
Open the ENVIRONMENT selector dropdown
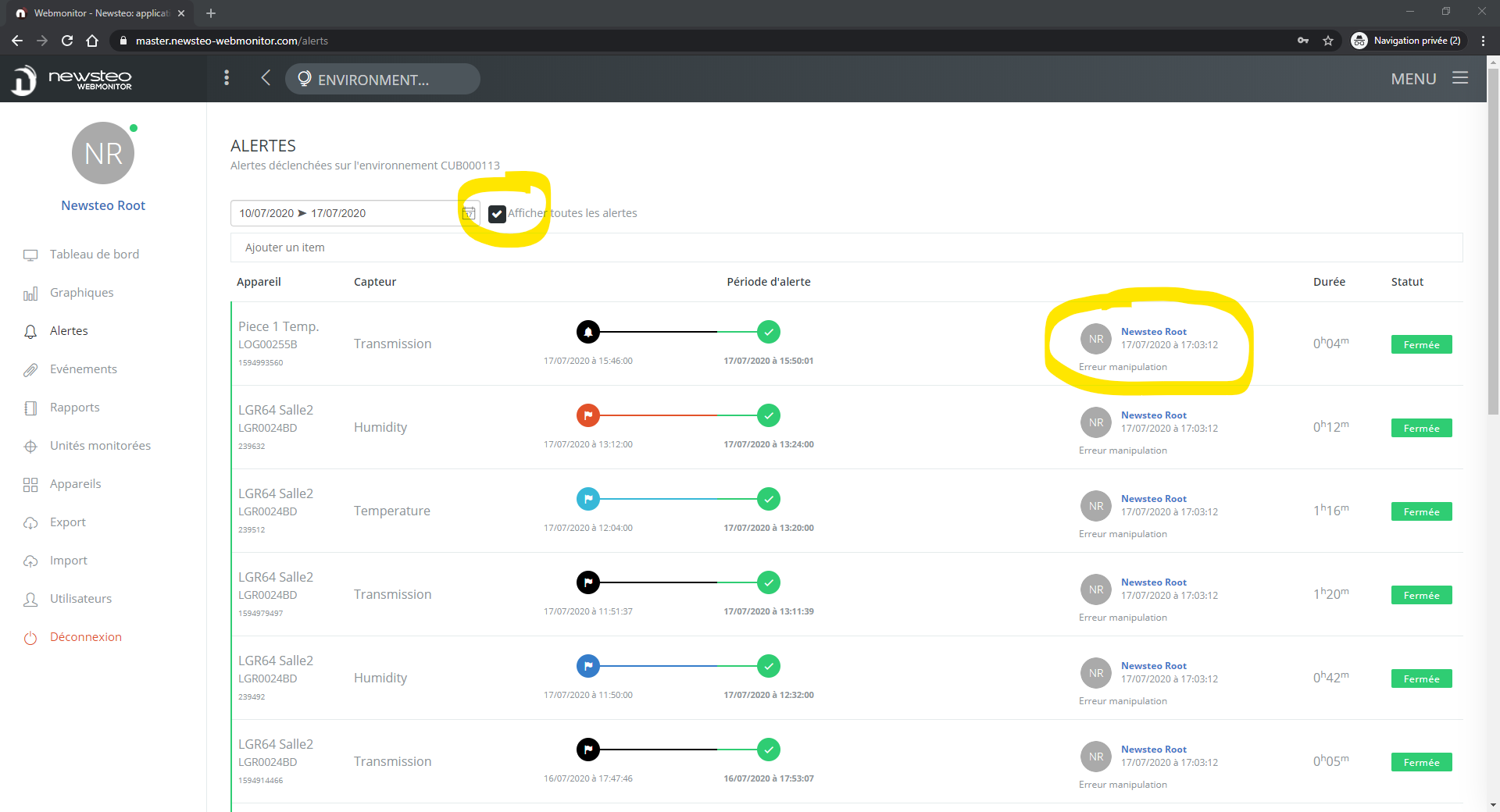click(x=382, y=79)
